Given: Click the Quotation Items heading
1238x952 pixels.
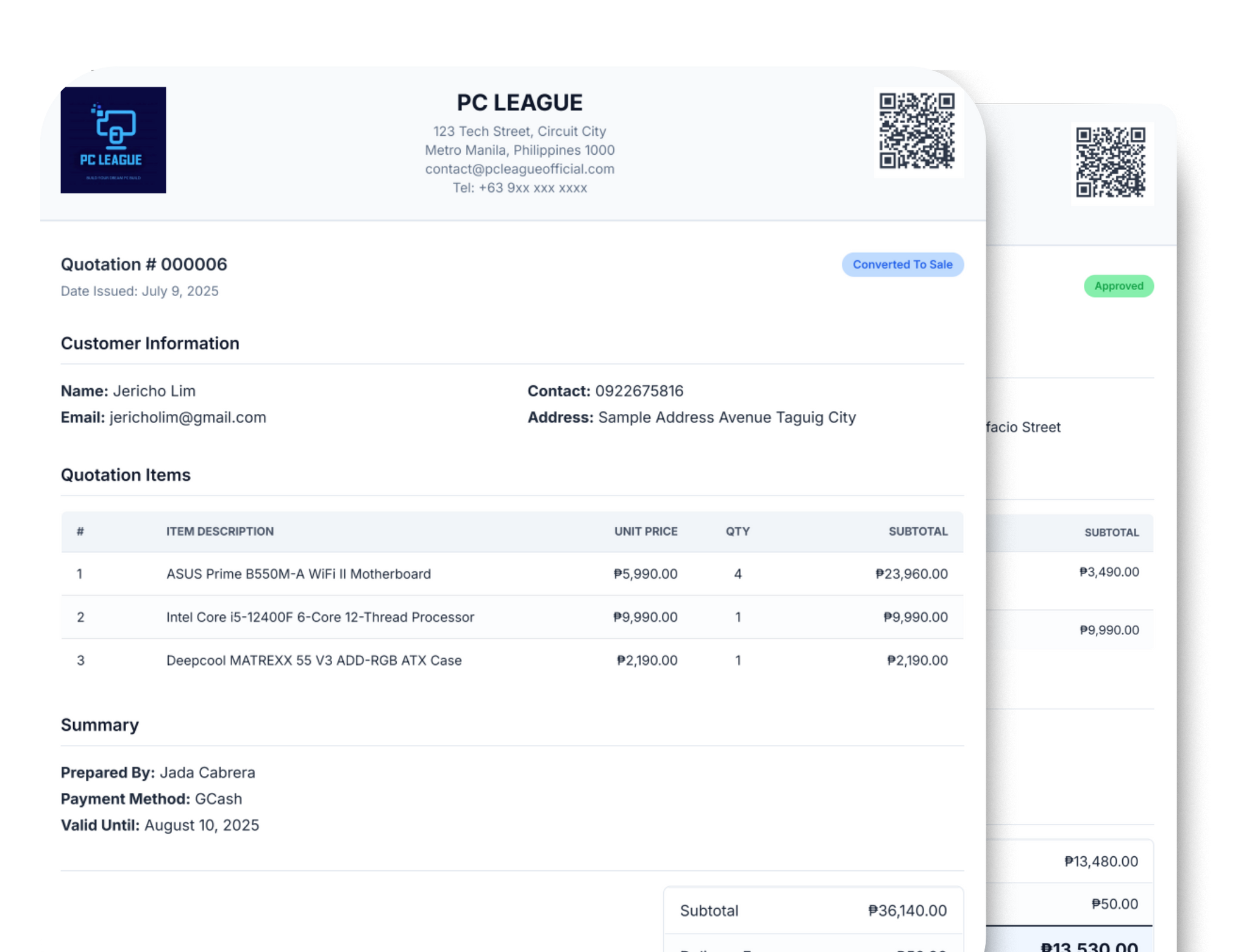Looking at the screenshot, I should click(x=126, y=475).
